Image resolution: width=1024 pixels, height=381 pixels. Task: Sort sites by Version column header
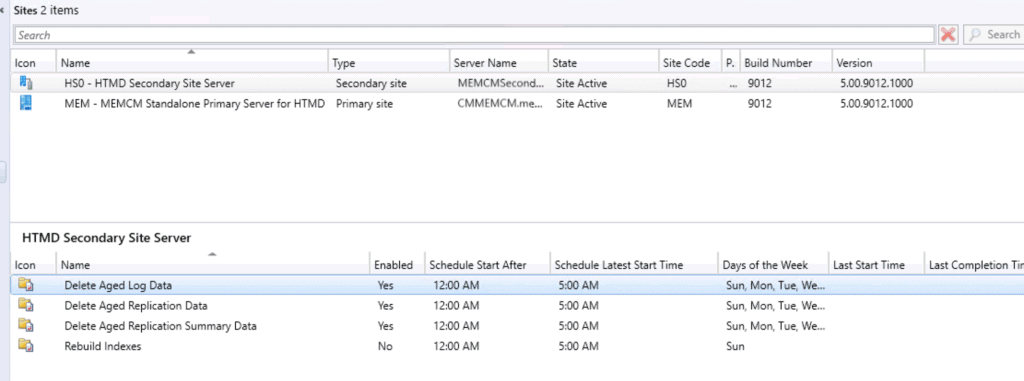878,63
